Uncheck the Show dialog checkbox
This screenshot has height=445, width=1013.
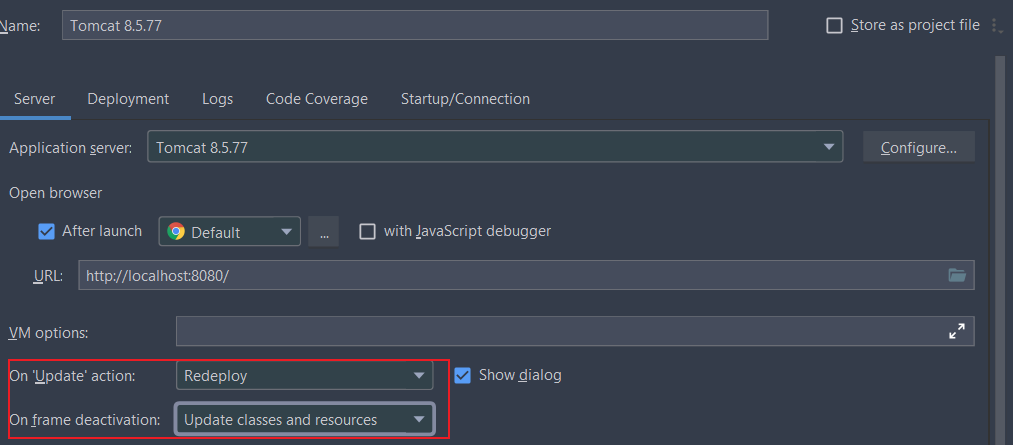462,375
